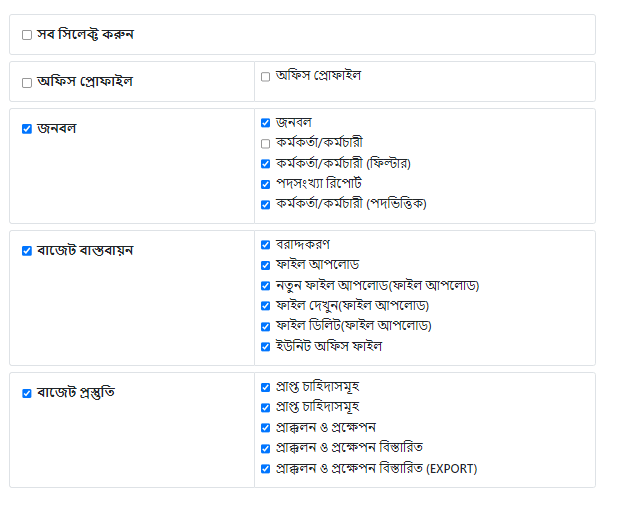Disable the 'কর্মকর্তা/কর্মচারী (ফিল্টার)' checkbox
Image resolution: width=638 pixels, height=523 pixels.
[266, 164]
